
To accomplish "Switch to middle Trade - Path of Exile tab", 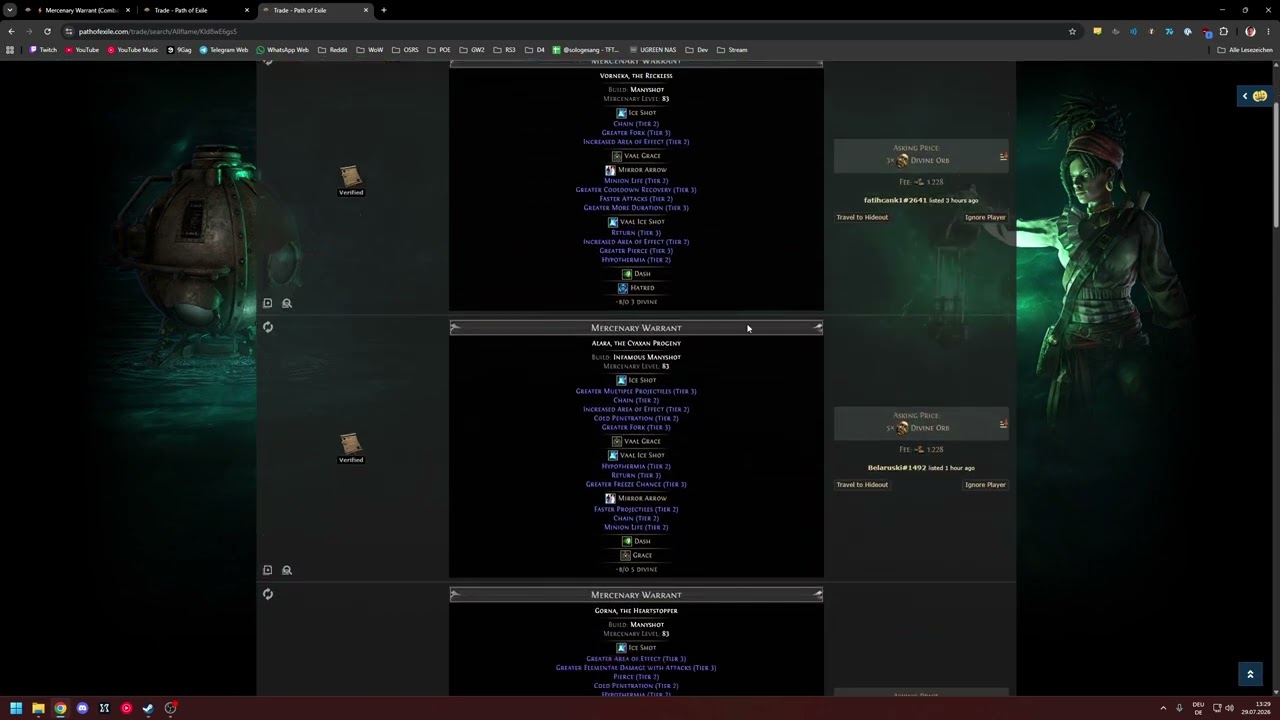I will 195,10.
